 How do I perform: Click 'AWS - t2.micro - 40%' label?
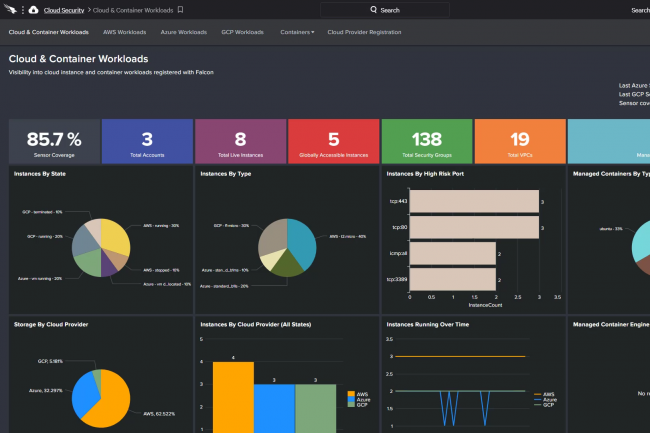coord(348,237)
